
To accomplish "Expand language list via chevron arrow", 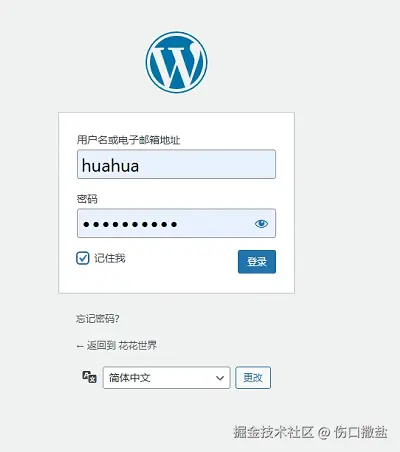I will (x=220, y=378).
